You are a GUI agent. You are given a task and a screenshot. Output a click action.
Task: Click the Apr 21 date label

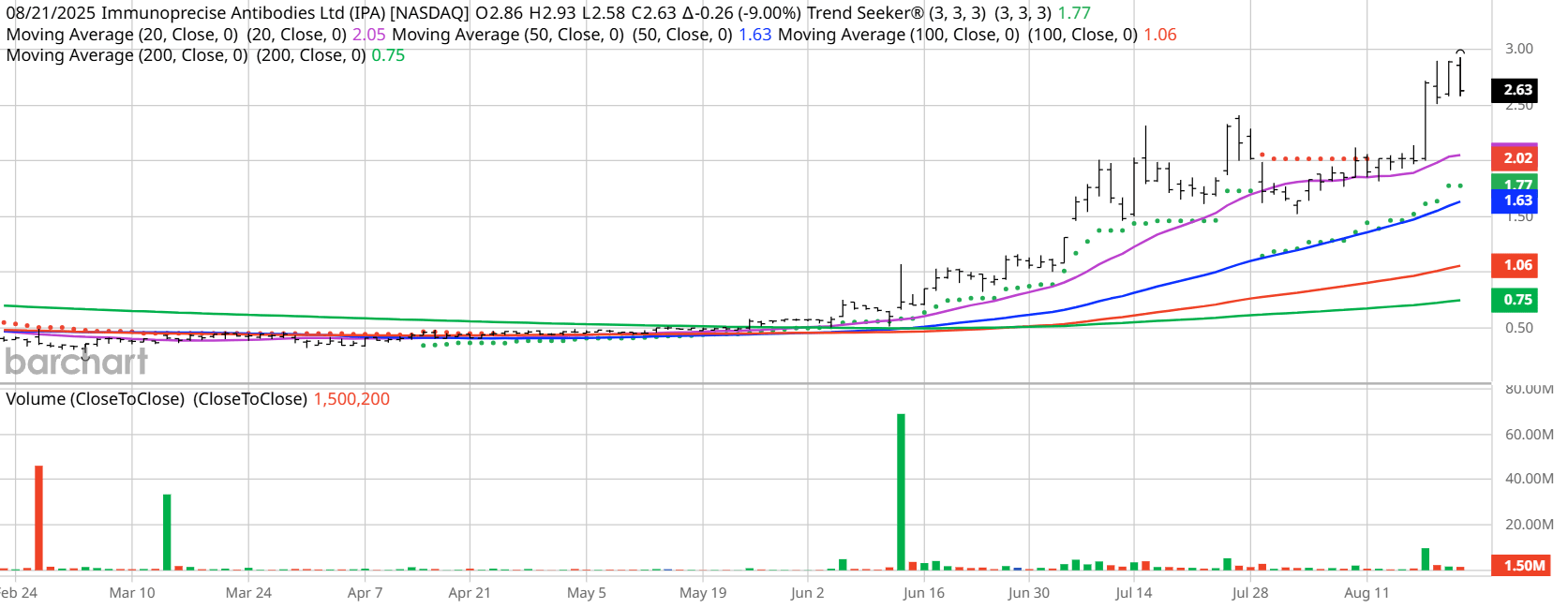click(470, 592)
